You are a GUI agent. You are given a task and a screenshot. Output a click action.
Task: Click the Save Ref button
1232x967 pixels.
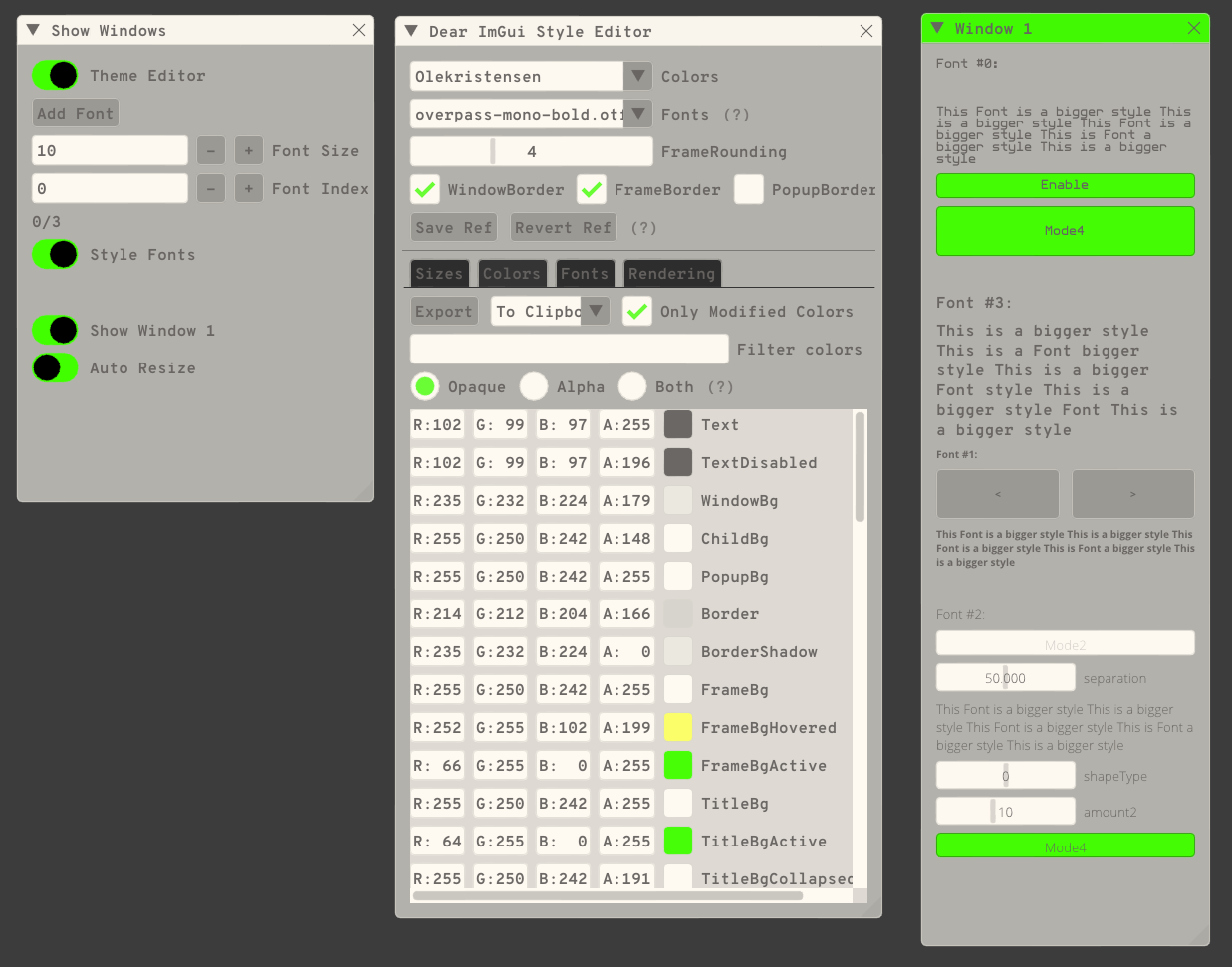pos(454,227)
